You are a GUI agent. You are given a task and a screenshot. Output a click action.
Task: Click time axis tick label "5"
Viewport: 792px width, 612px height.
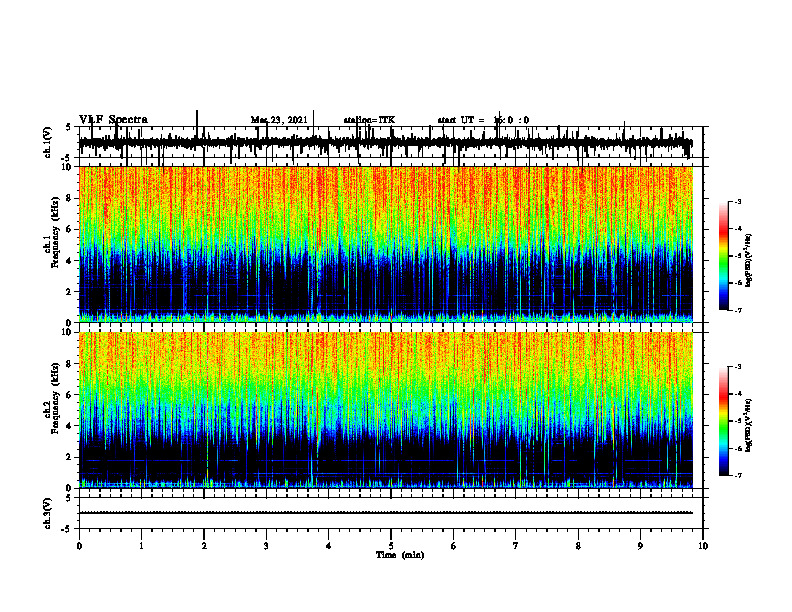(x=391, y=546)
